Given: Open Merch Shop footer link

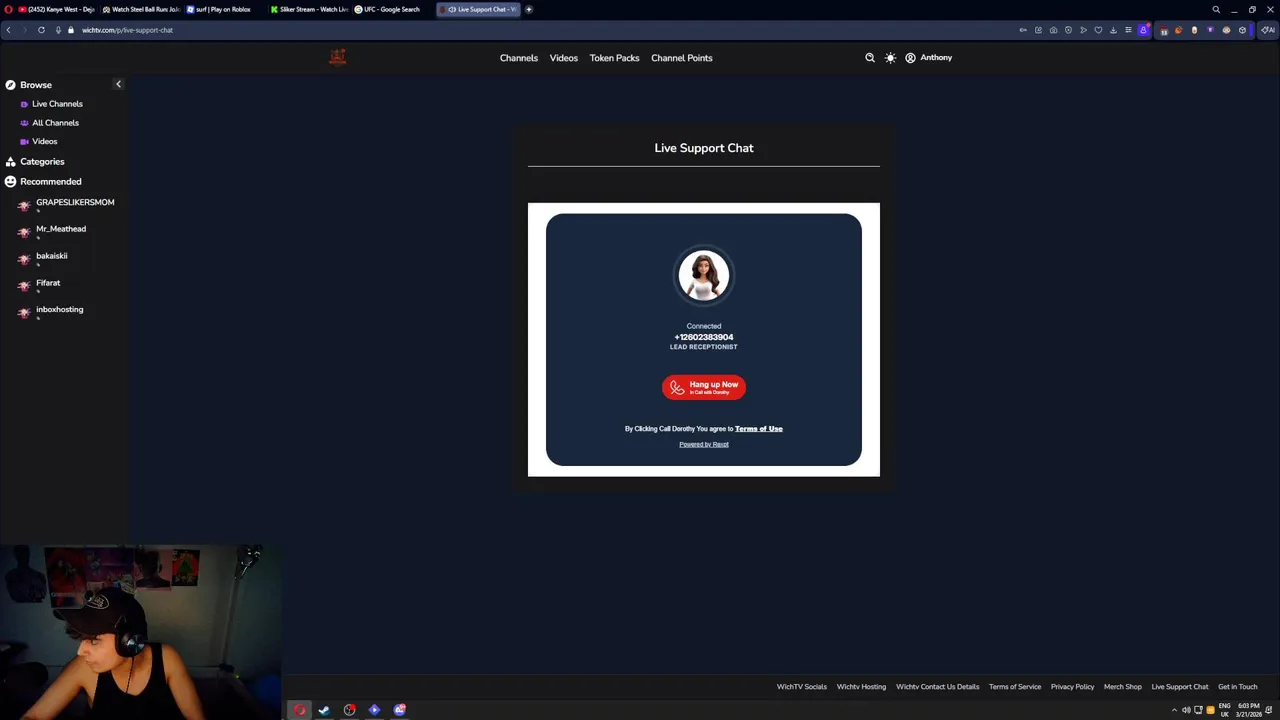Looking at the screenshot, I should 1123,687.
